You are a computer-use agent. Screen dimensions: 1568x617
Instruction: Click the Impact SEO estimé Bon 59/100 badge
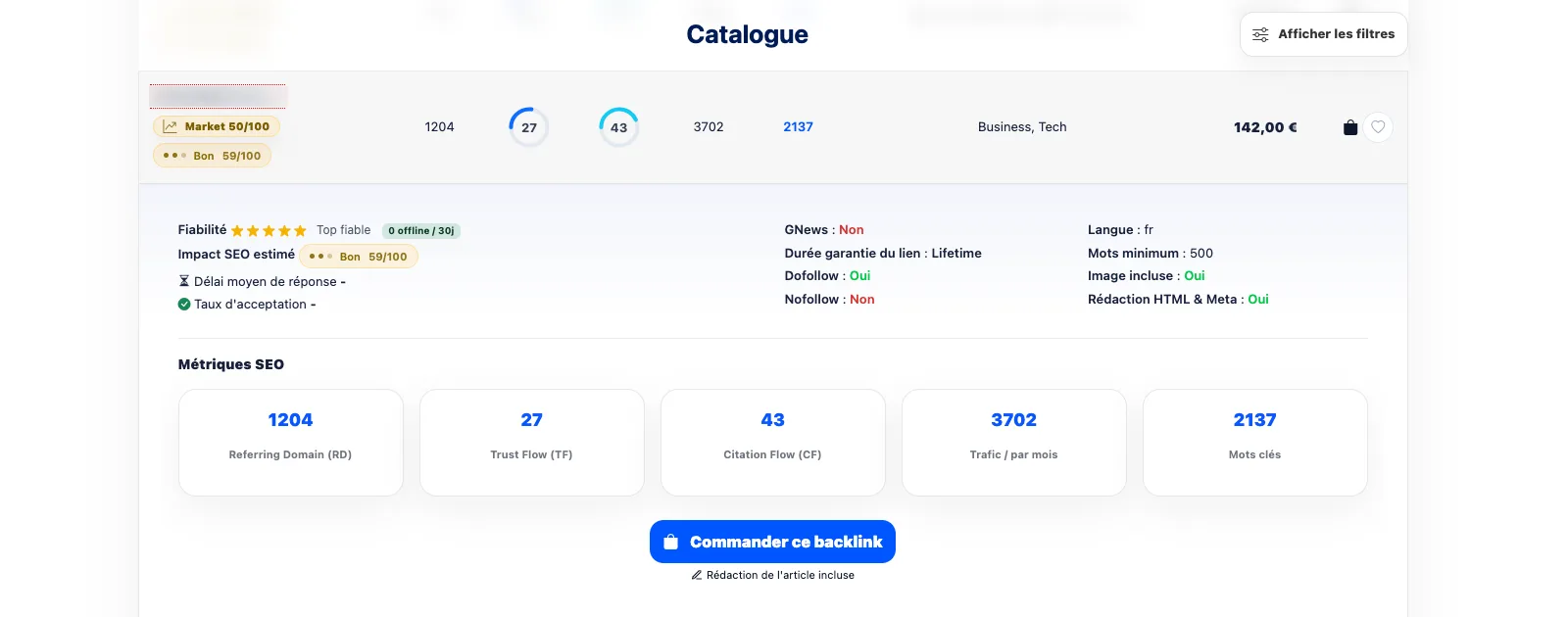click(359, 257)
